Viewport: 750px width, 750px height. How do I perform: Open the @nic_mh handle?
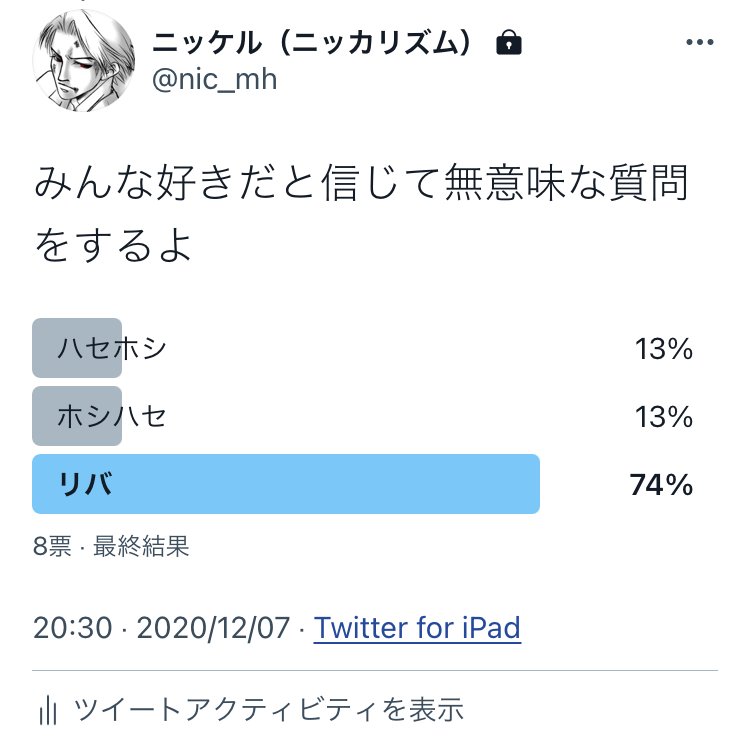(x=214, y=80)
